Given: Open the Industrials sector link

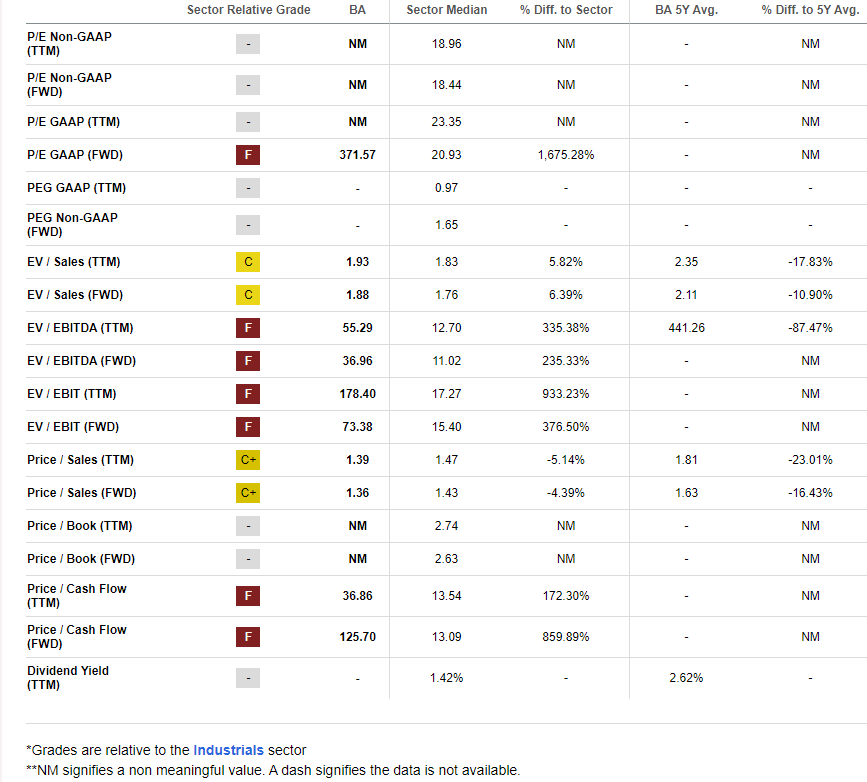Looking at the screenshot, I should (228, 750).
